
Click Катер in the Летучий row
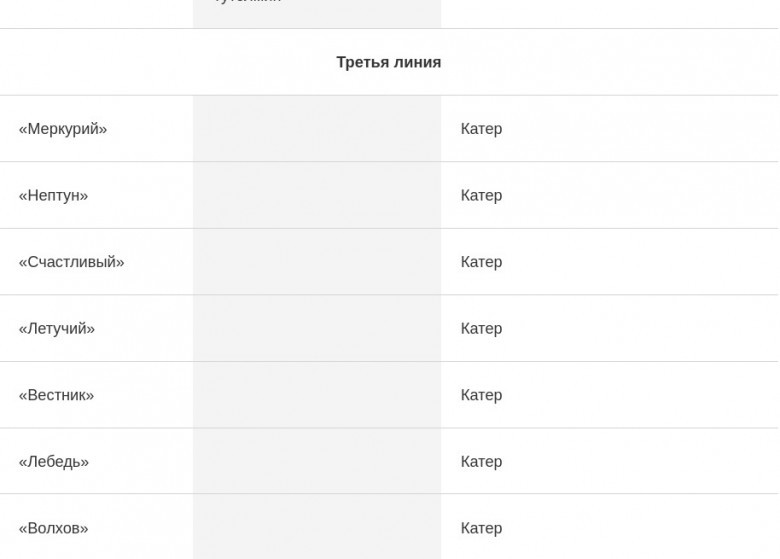tap(481, 329)
